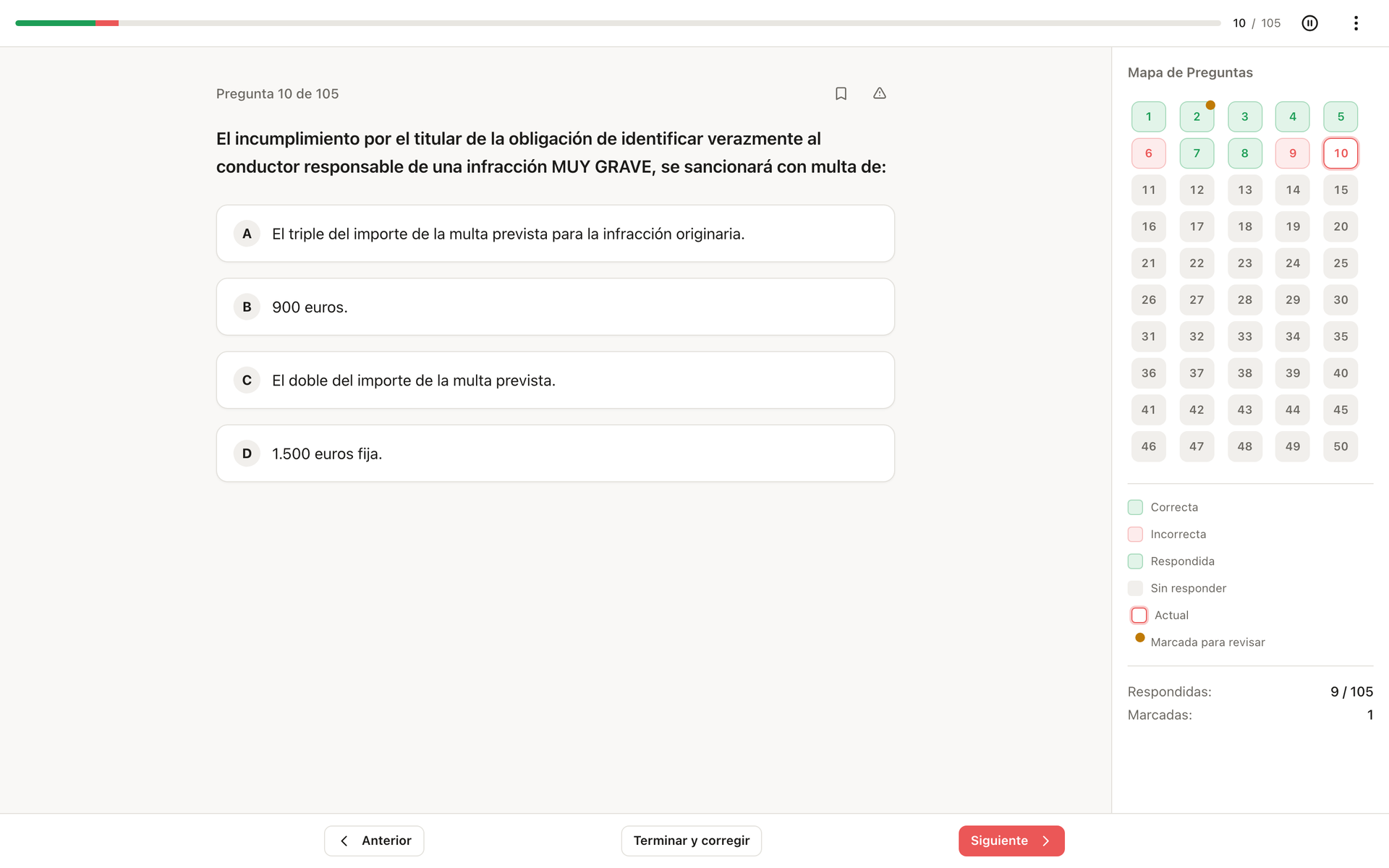This screenshot has height=868, width=1389.
Task: Click the test progress bar
Action: (x=618, y=23)
